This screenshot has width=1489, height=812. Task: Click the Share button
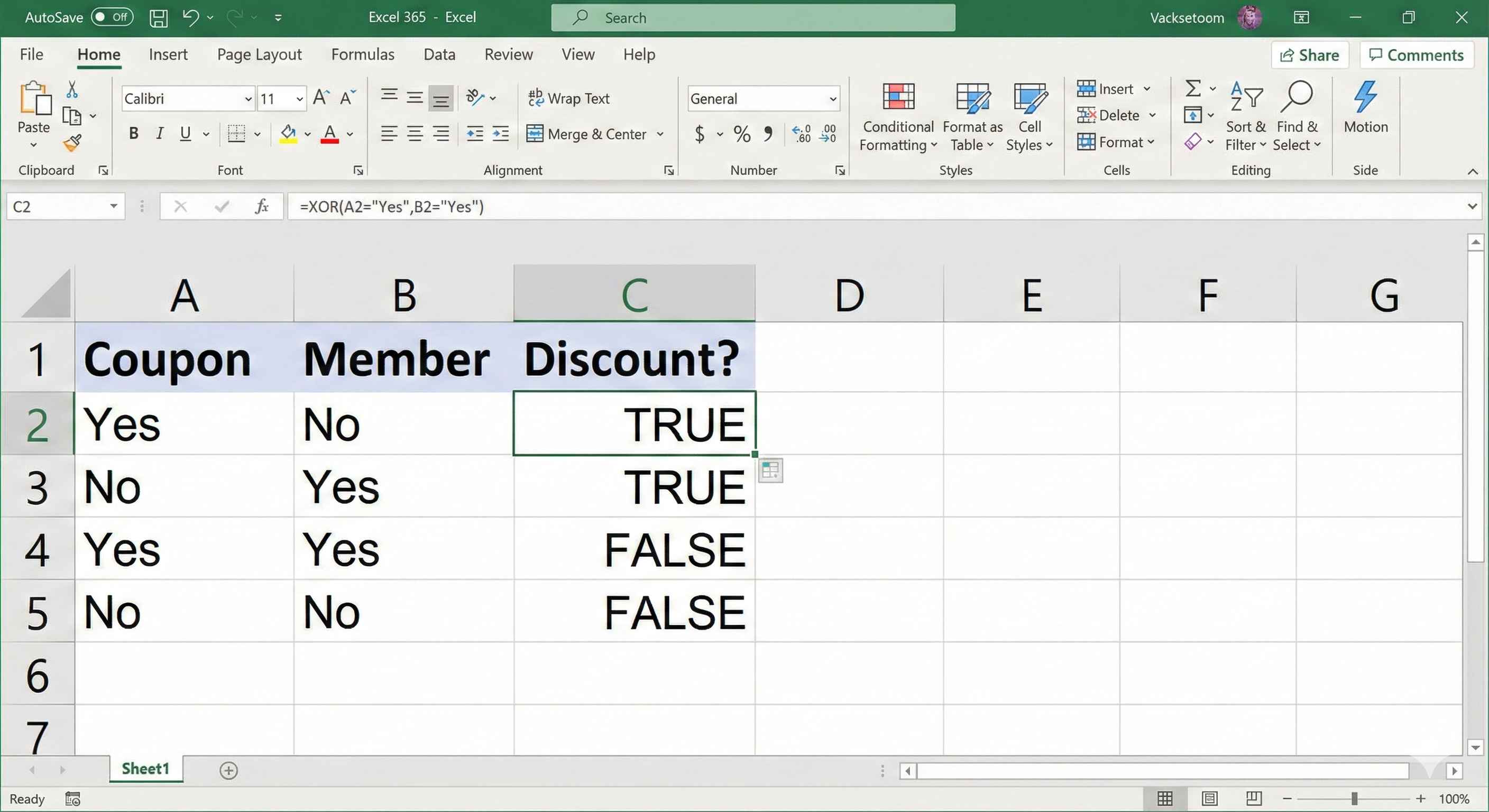(1309, 56)
